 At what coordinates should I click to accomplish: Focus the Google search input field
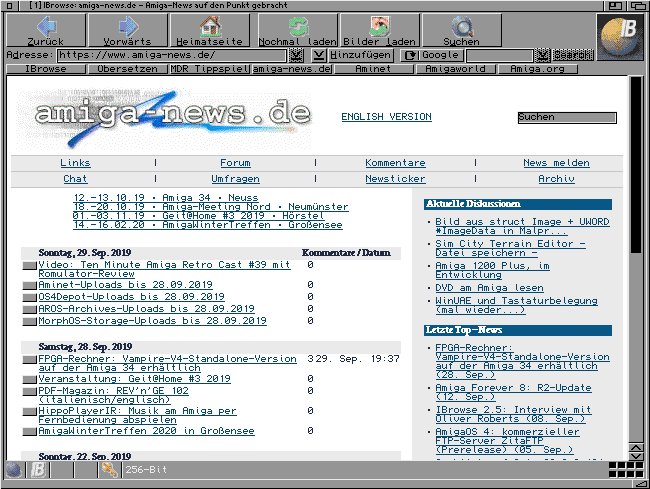pos(500,55)
